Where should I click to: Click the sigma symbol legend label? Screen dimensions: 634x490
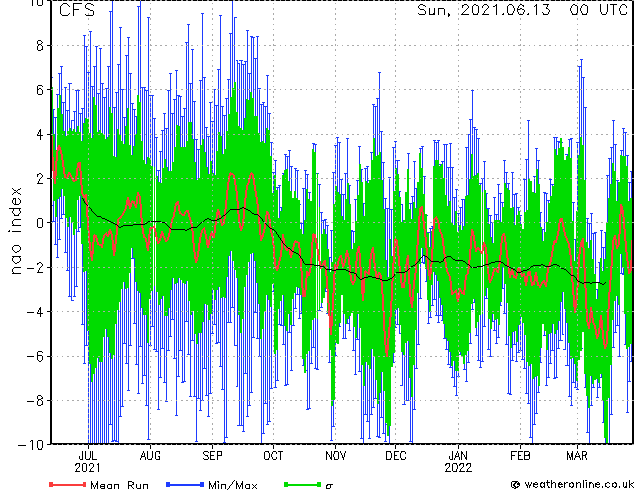pos(329,485)
